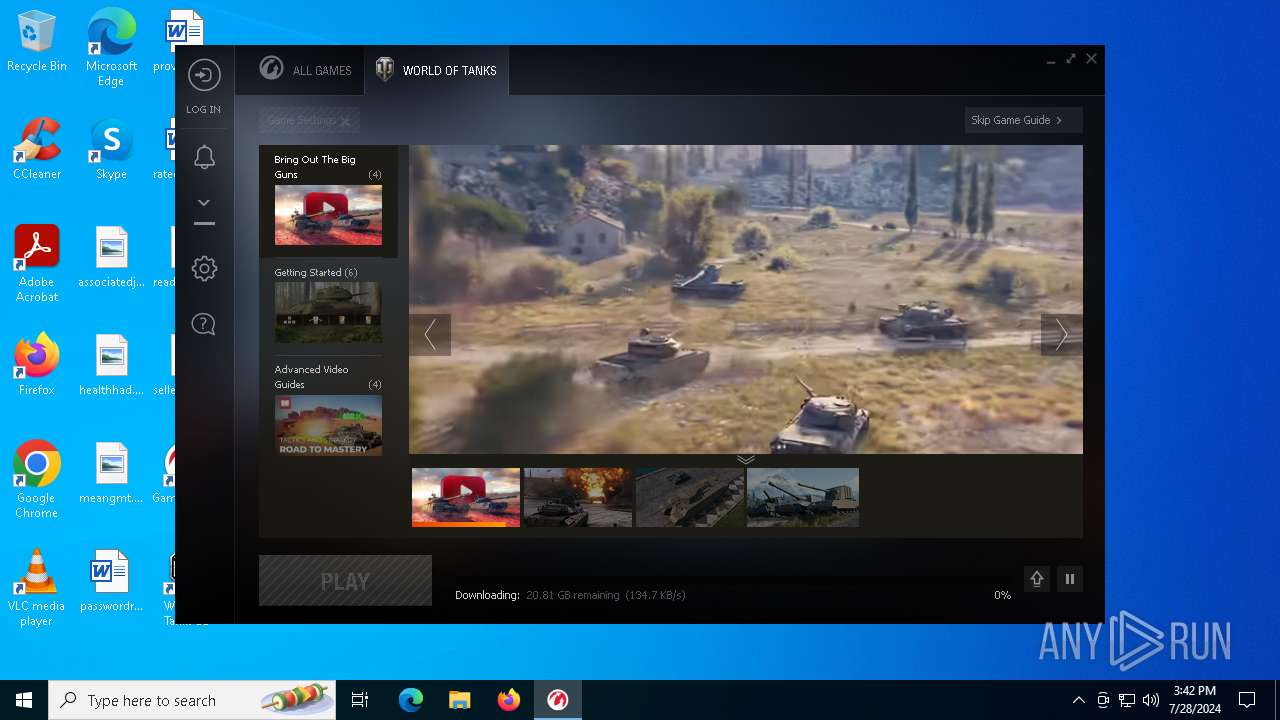The height and width of the screenshot is (720, 1280).
Task: Close the Game Center window
Action: [x=1091, y=59]
